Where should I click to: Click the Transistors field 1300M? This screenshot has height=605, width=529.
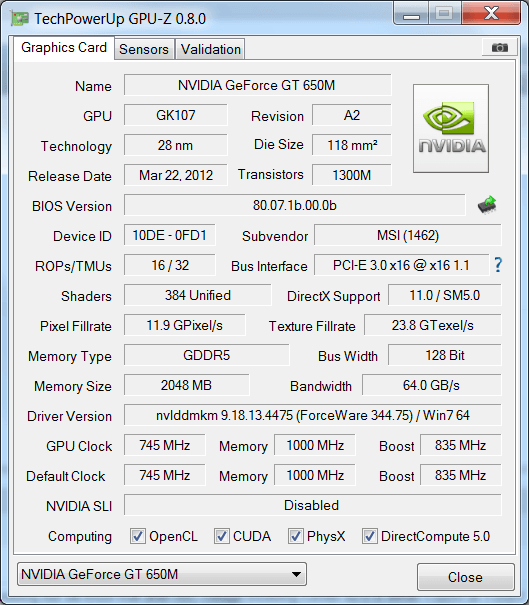(x=352, y=175)
